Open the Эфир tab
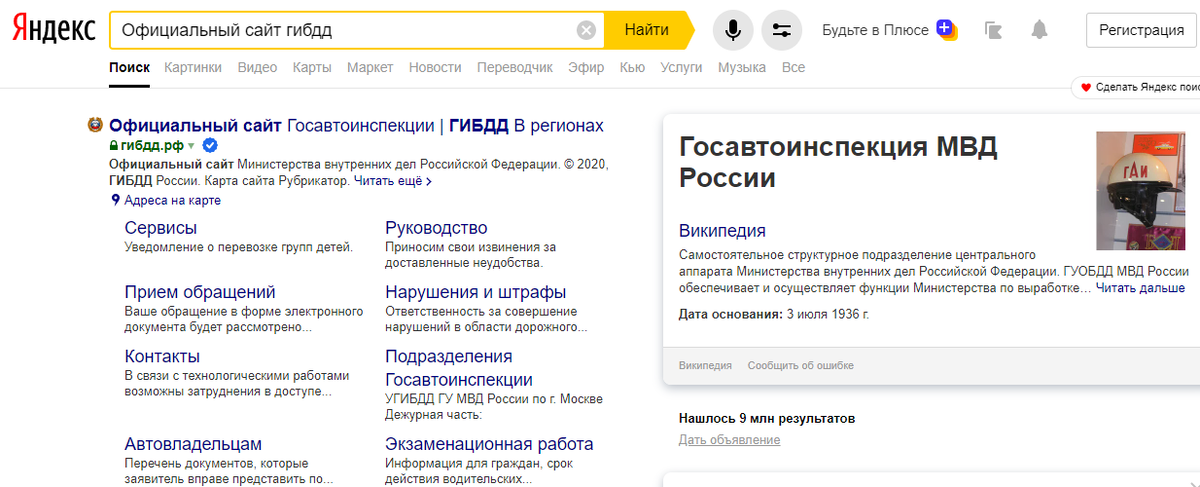 (586, 67)
